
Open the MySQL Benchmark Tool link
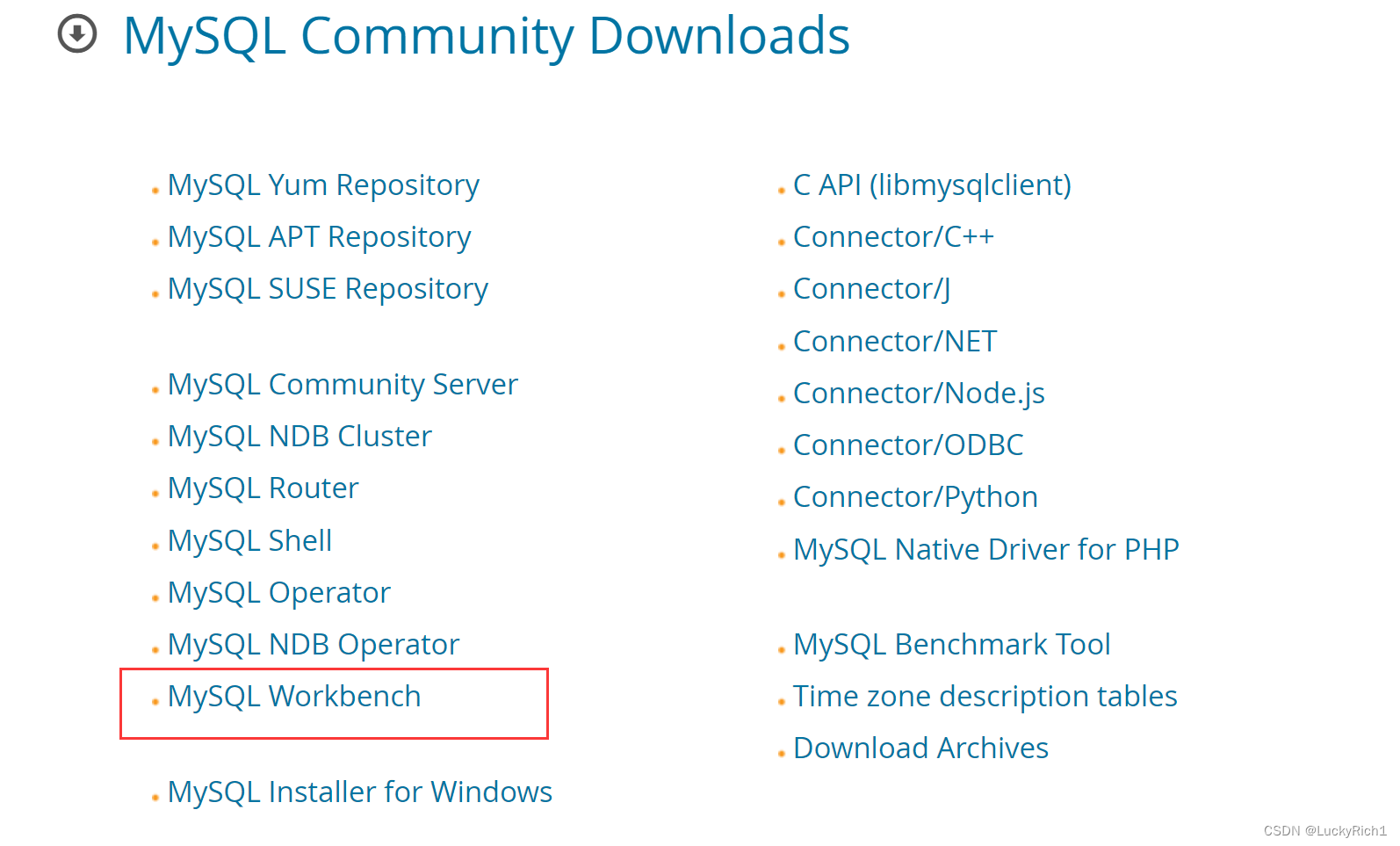952,645
